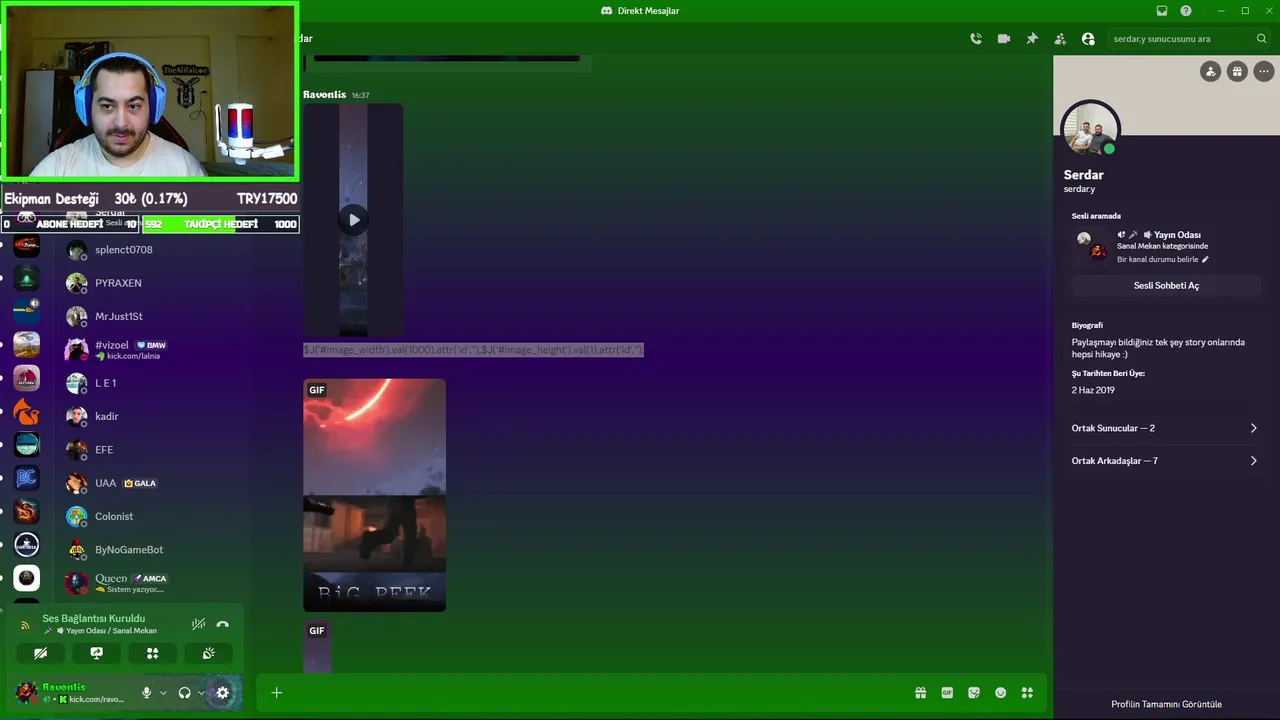Click Ravonlis message author name
The image size is (1280, 720).
[x=324, y=95]
